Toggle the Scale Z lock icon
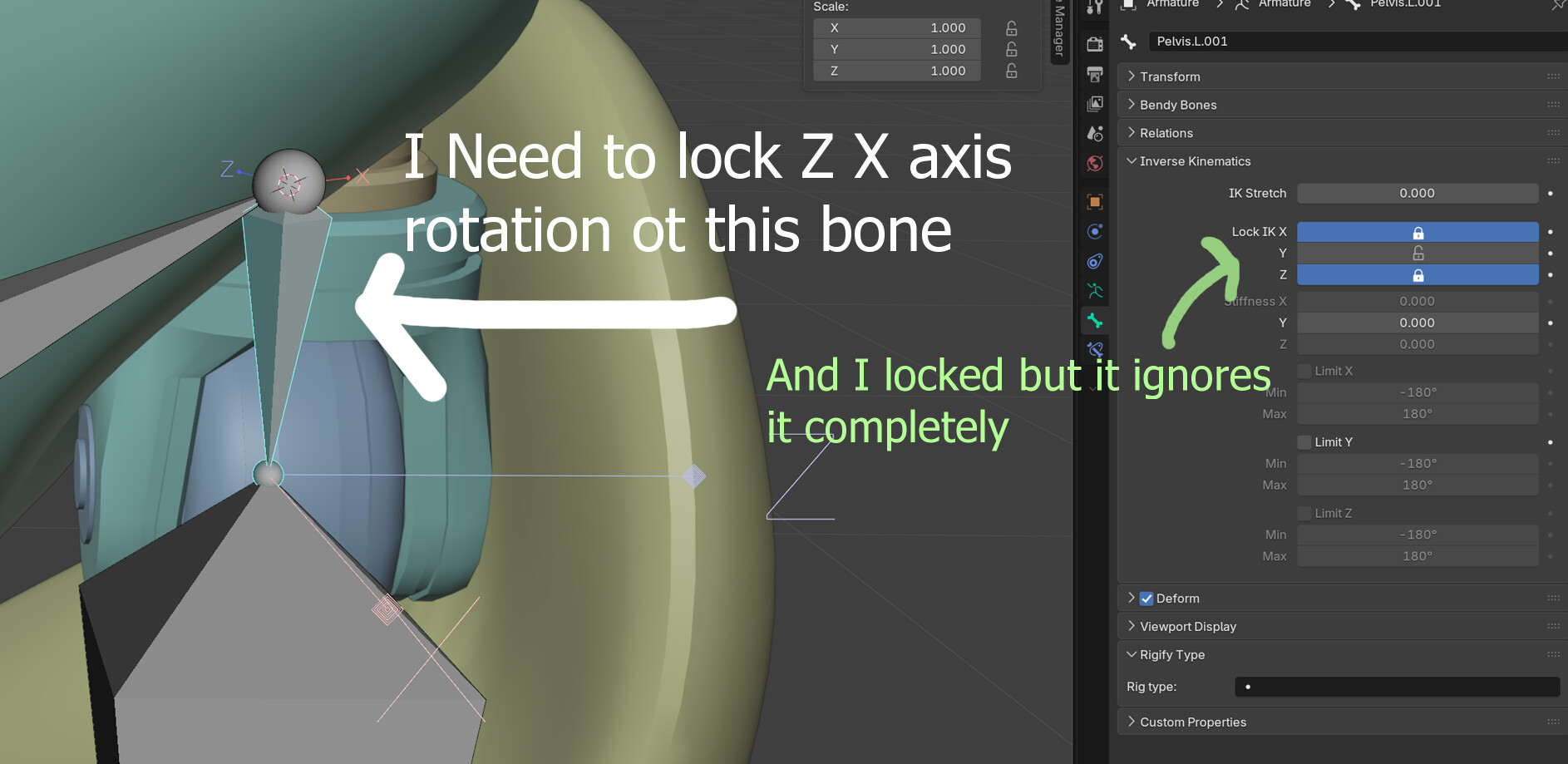 pyautogui.click(x=1012, y=71)
